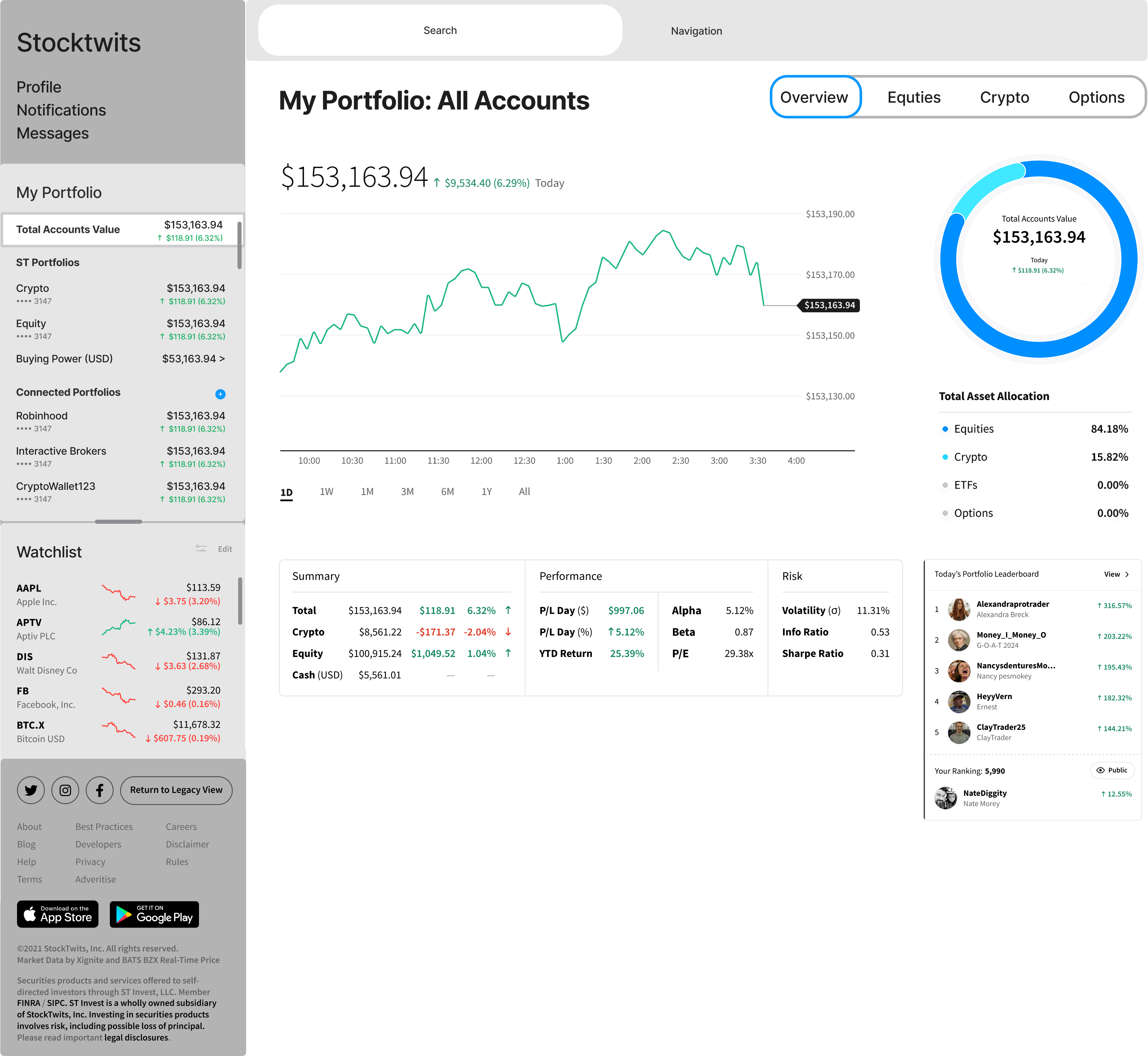Click Return to Legacy View
Image resolution: width=1148 pixels, height=1056 pixels.
click(176, 790)
